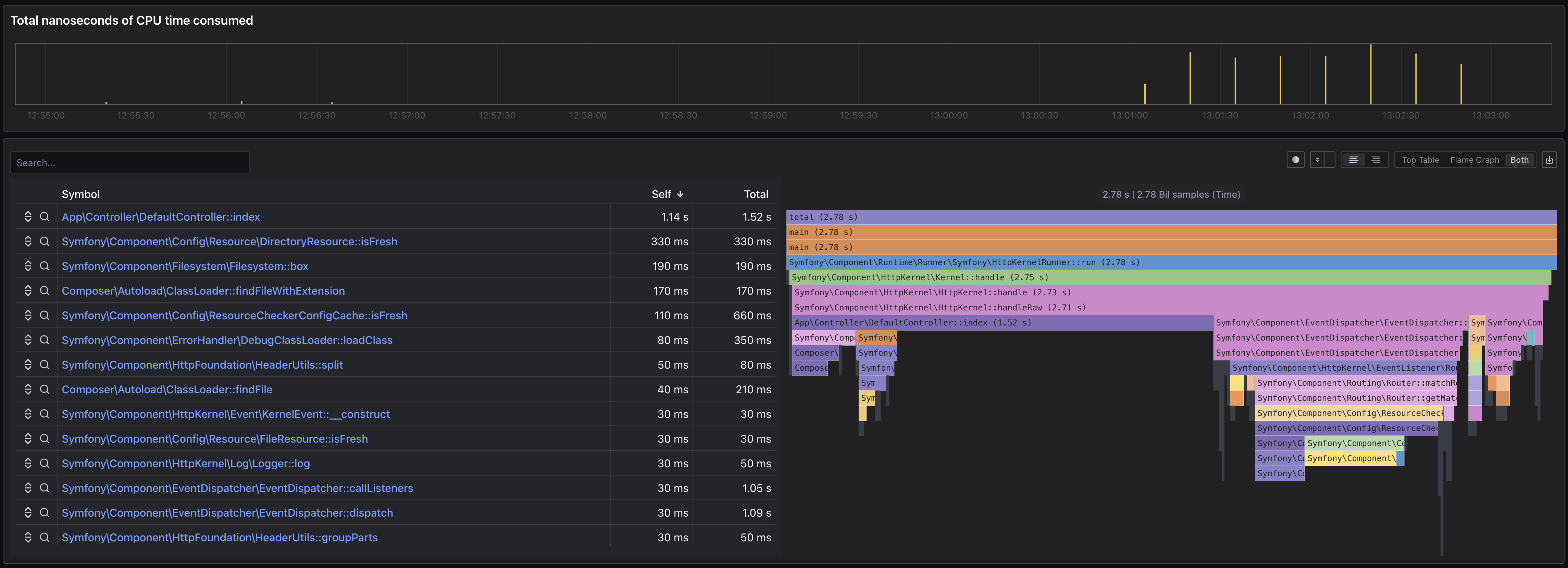Select right text alignment option

pos(1376,160)
